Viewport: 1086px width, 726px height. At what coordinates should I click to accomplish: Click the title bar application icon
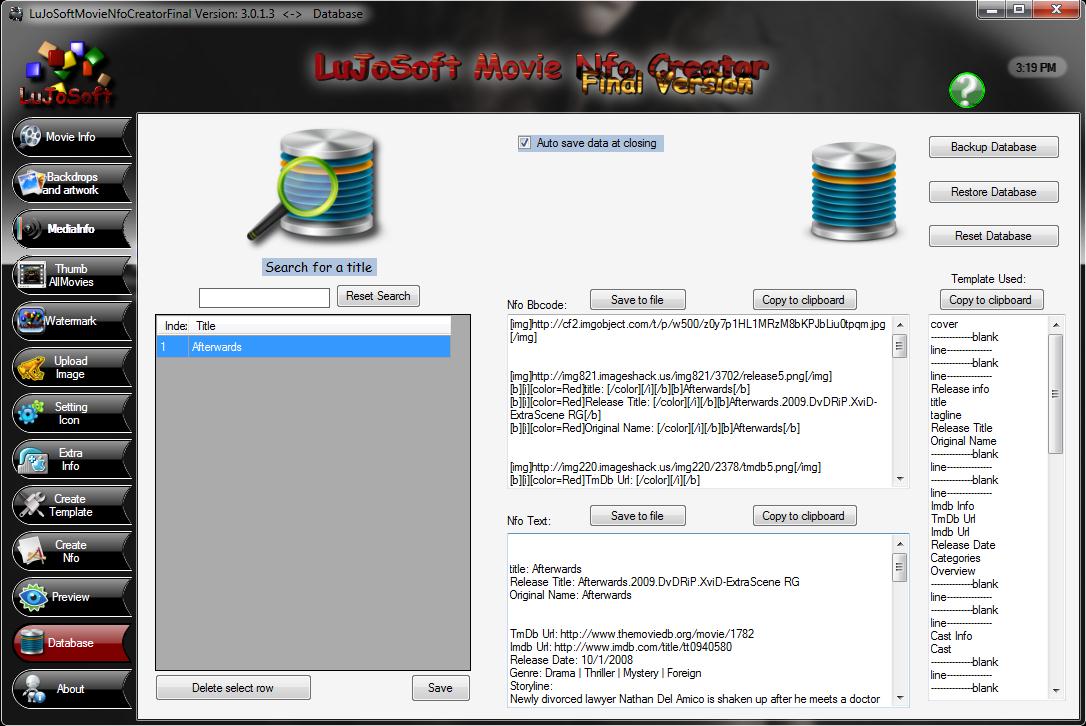15,14
